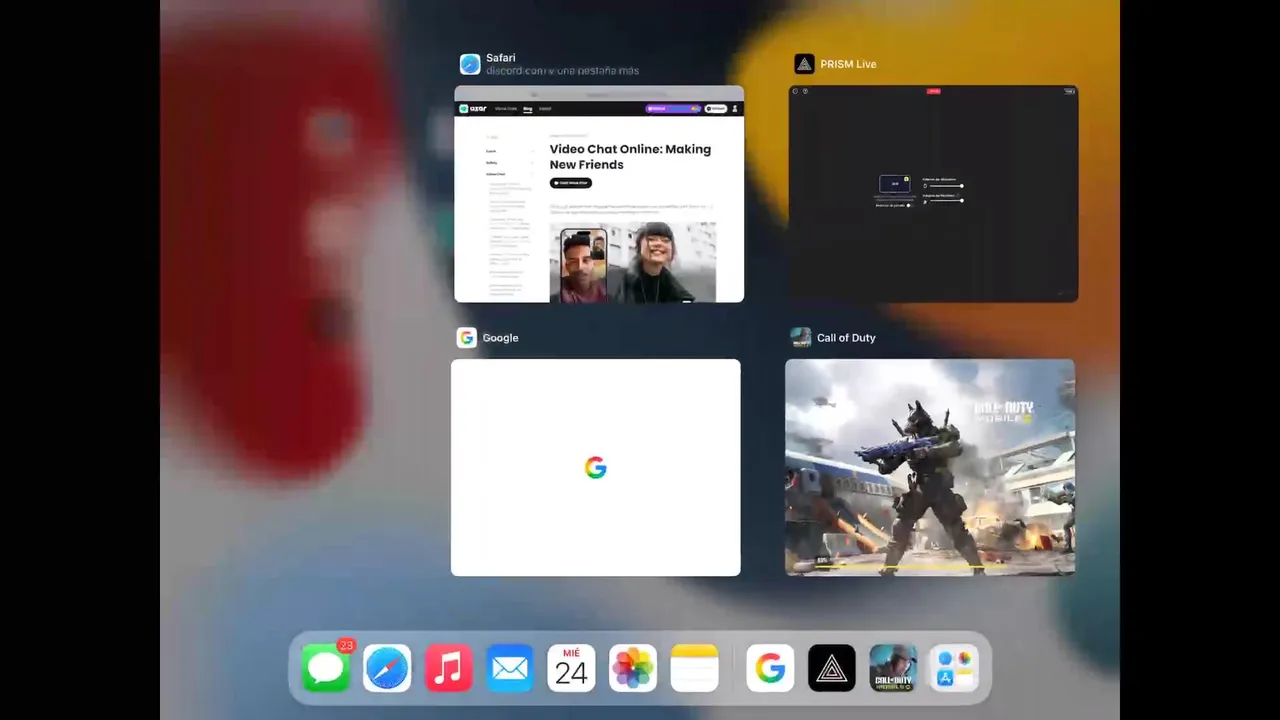1280x720 pixels.
Task: Open the Music app in dock
Action: [449, 668]
